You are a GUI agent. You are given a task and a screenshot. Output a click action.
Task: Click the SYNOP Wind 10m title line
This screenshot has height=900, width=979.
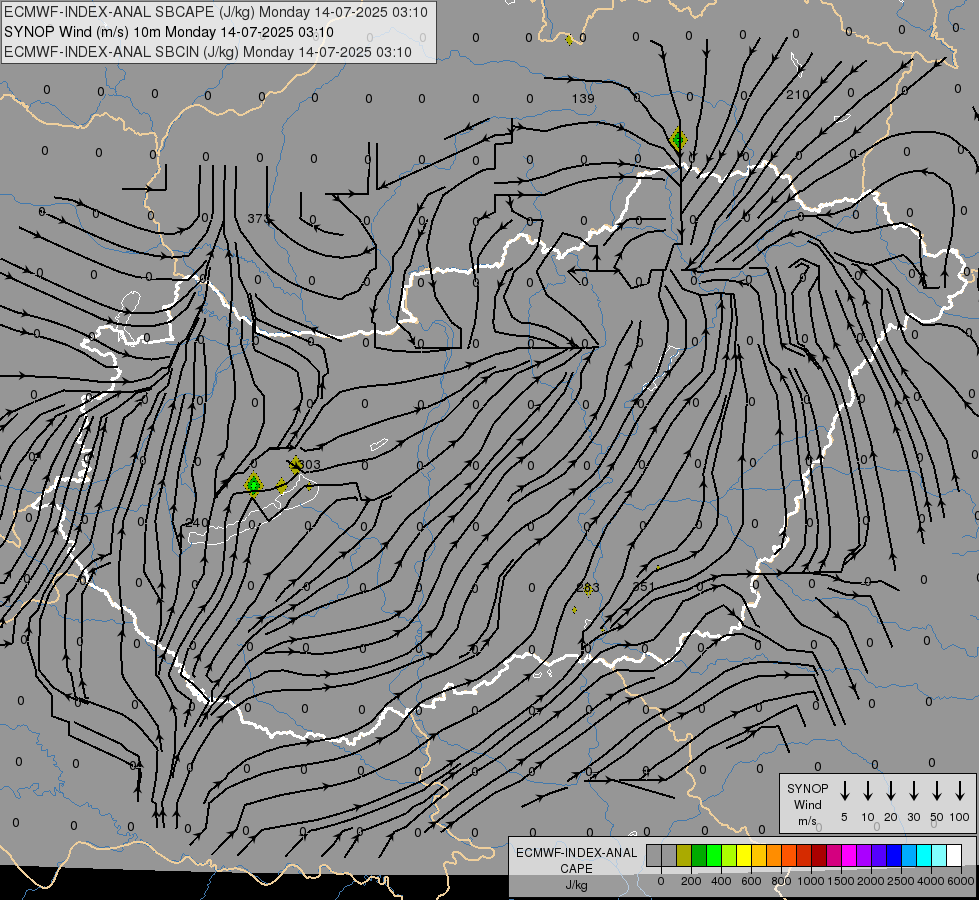(169, 32)
